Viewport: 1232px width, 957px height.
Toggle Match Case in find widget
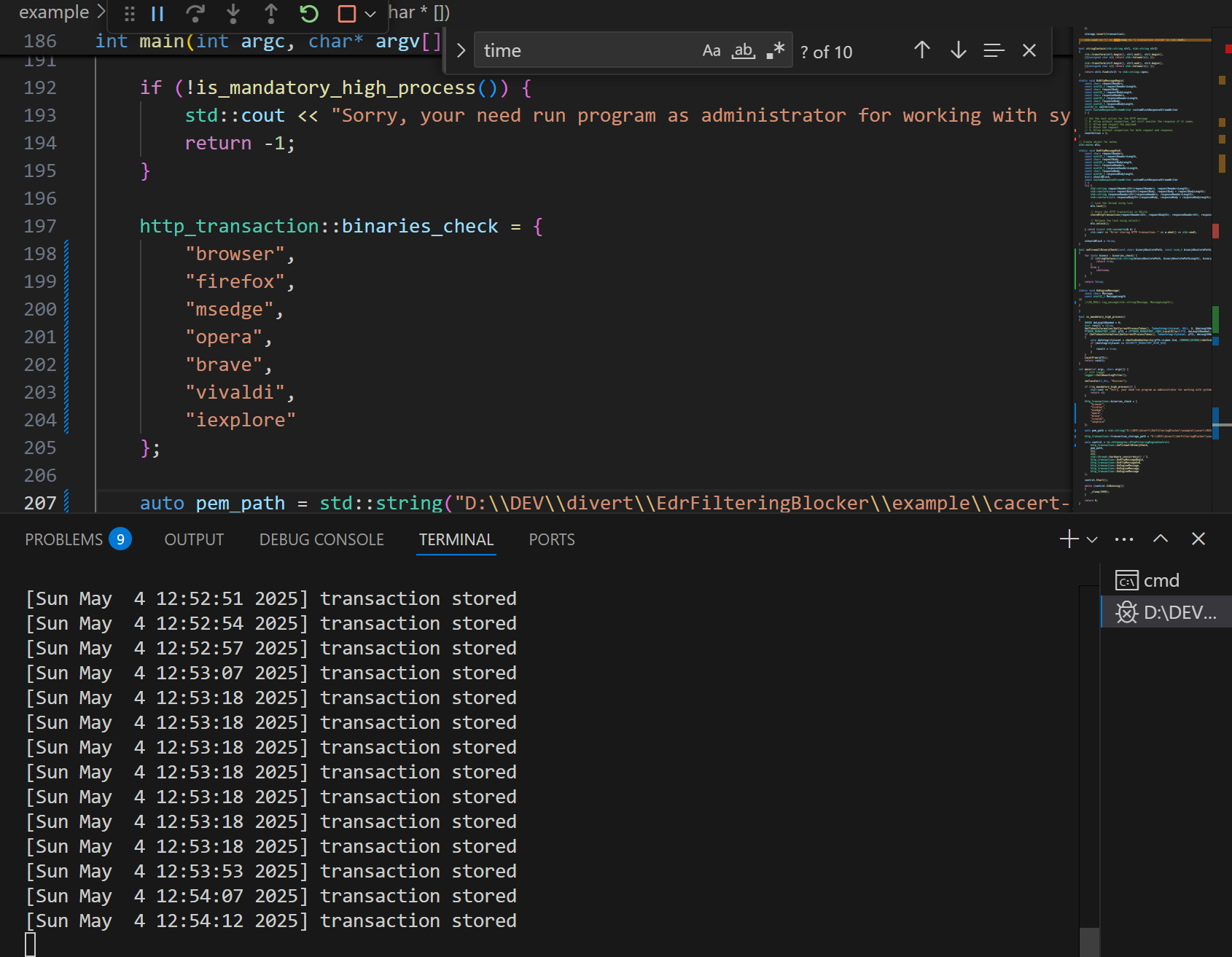pyautogui.click(x=711, y=51)
